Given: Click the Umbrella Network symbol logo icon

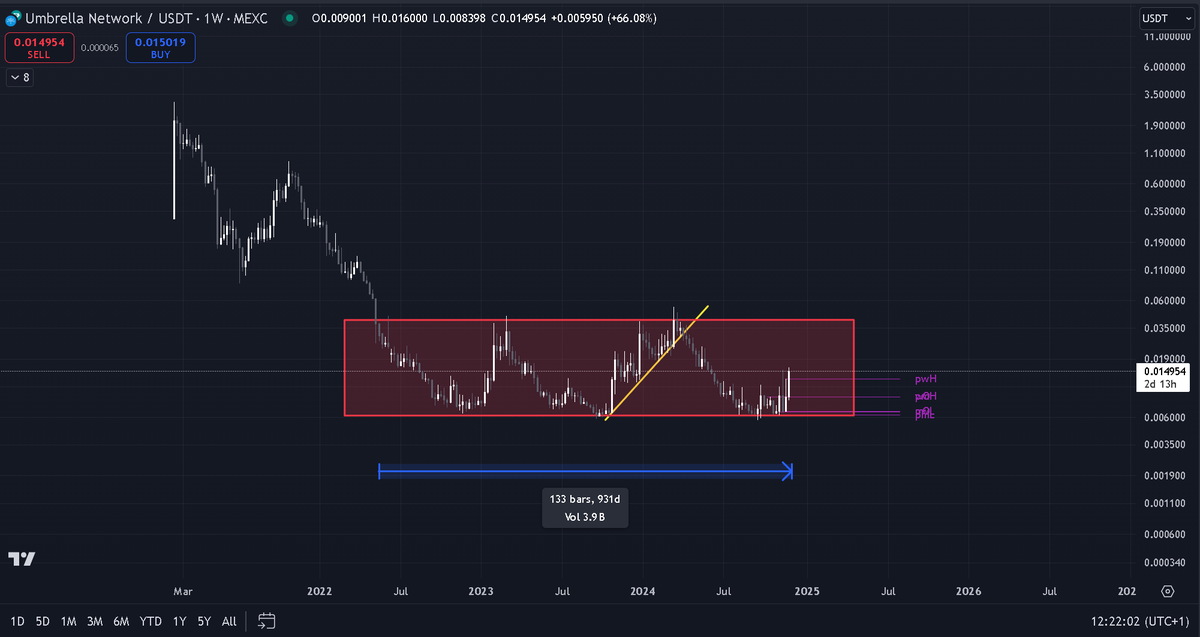Looking at the screenshot, I should tap(13, 18).
